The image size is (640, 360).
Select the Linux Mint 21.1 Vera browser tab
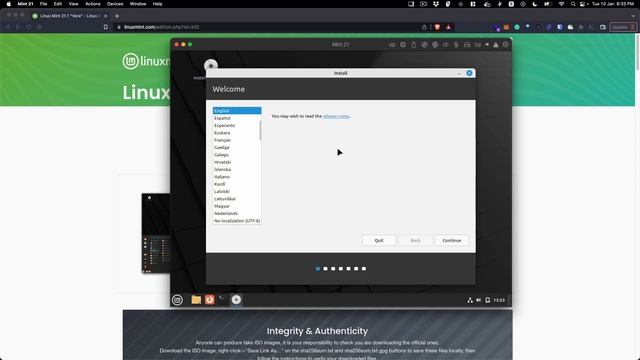[69, 16]
